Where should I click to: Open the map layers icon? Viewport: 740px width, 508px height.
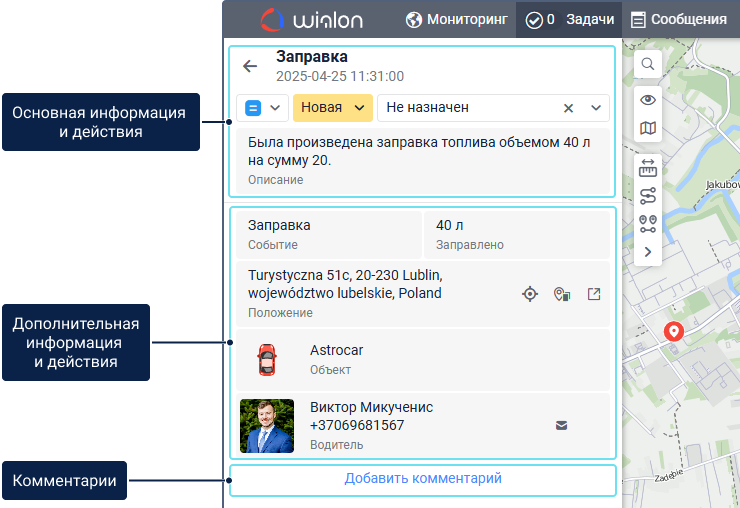pyautogui.click(x=648, y=128)
